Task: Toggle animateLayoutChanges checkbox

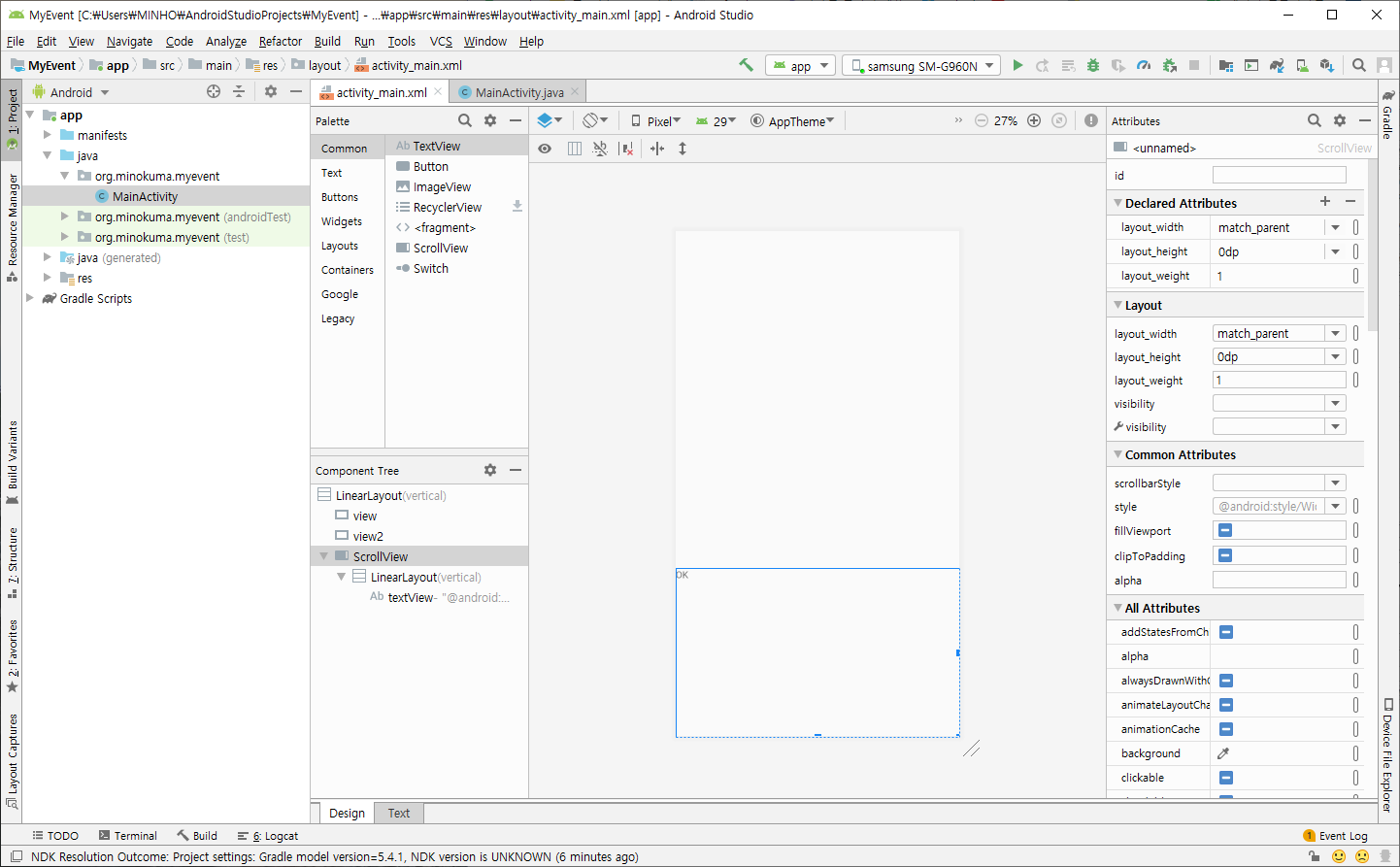Action: pyautogui.click(x=1226, y=705)
